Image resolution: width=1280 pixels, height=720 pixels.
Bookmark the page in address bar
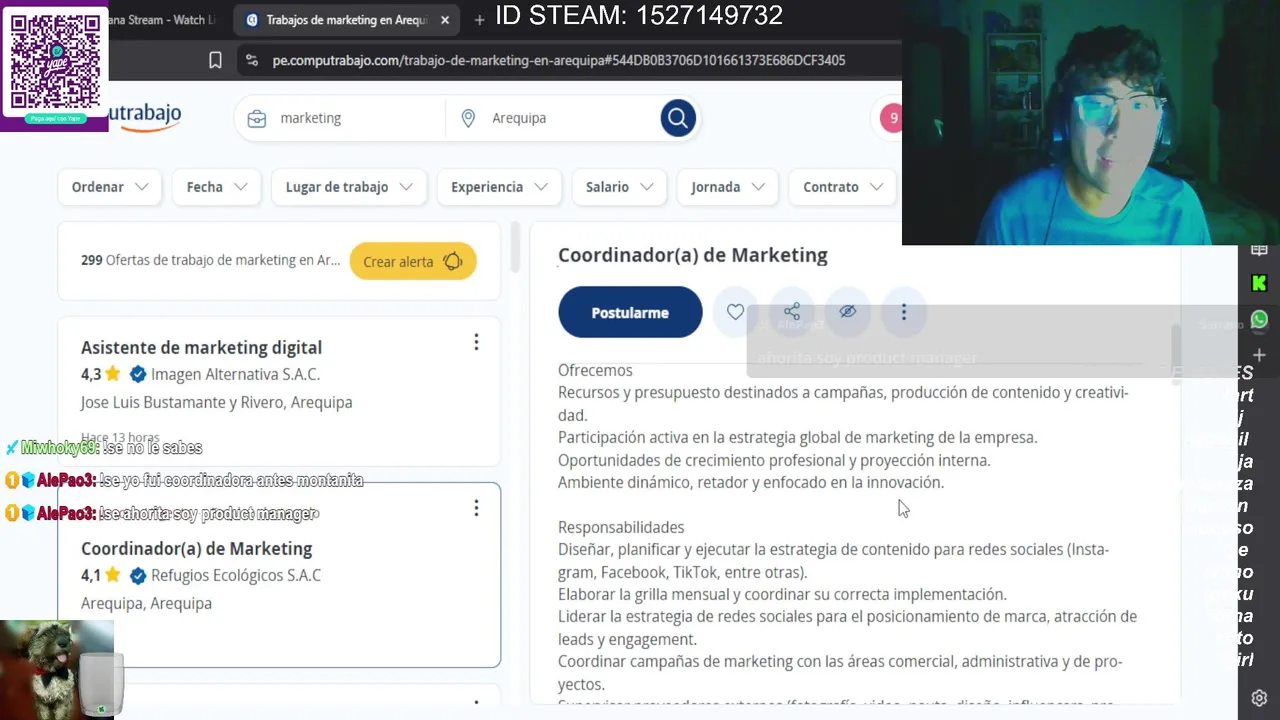pos(215,60)
